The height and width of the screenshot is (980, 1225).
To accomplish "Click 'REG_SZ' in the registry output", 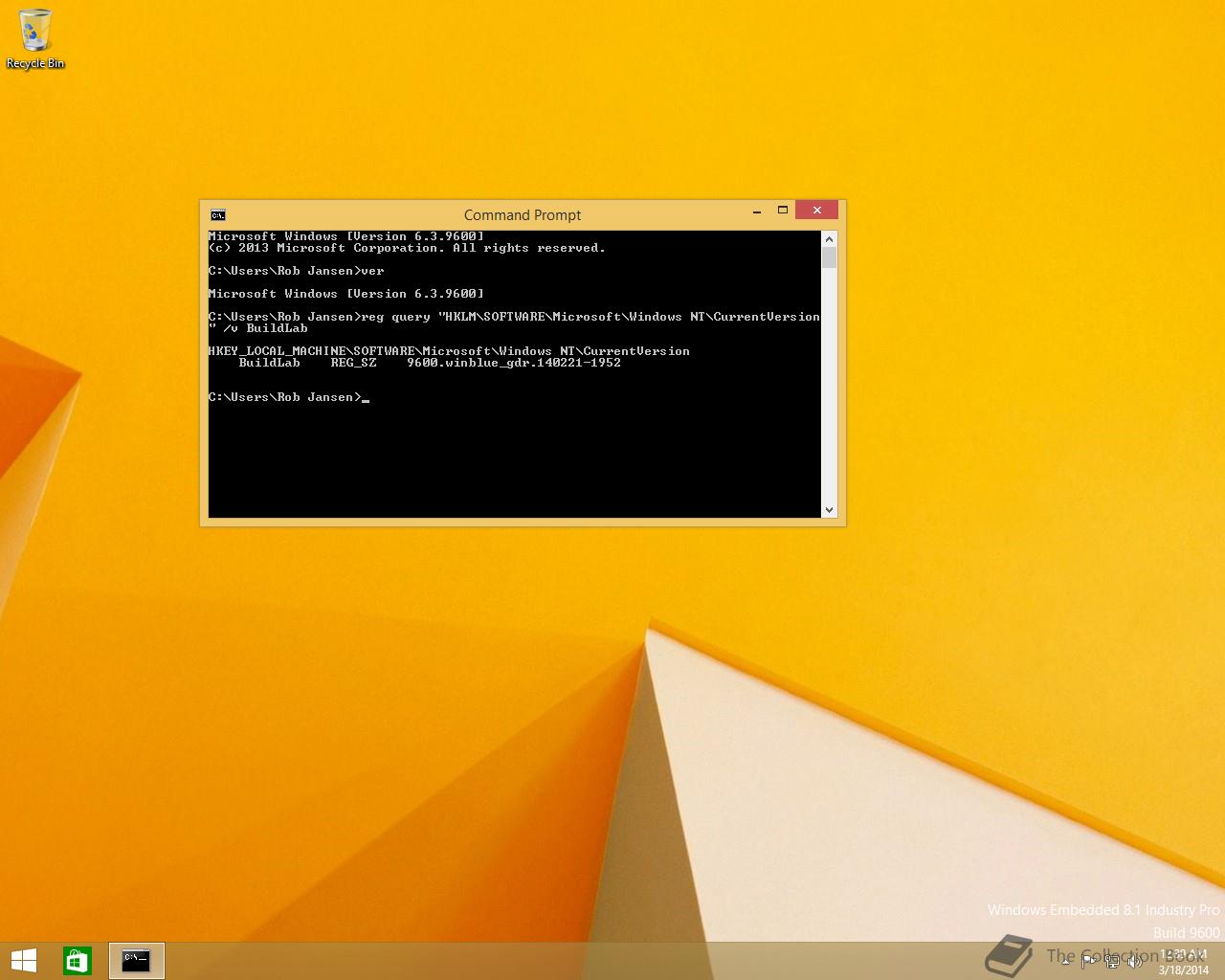I will 353,363.
